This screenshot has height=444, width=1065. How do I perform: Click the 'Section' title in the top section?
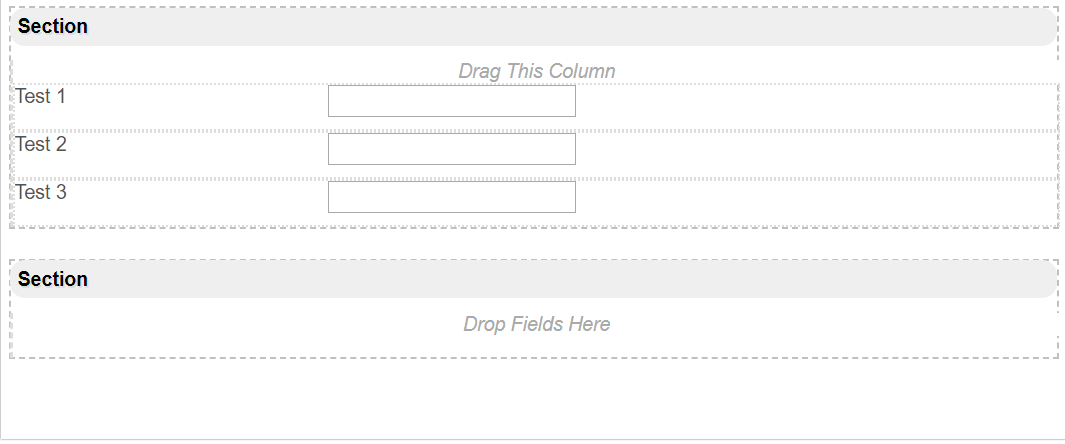[x=53, y=27]
